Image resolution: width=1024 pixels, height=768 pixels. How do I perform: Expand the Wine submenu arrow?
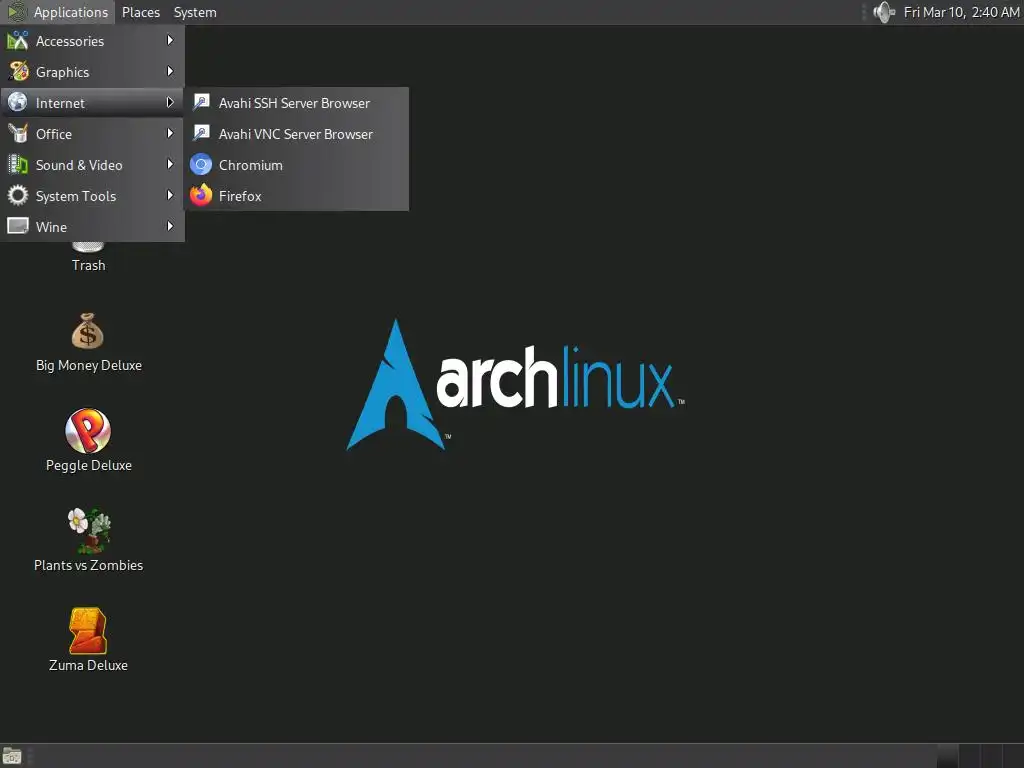pos(170,226)
